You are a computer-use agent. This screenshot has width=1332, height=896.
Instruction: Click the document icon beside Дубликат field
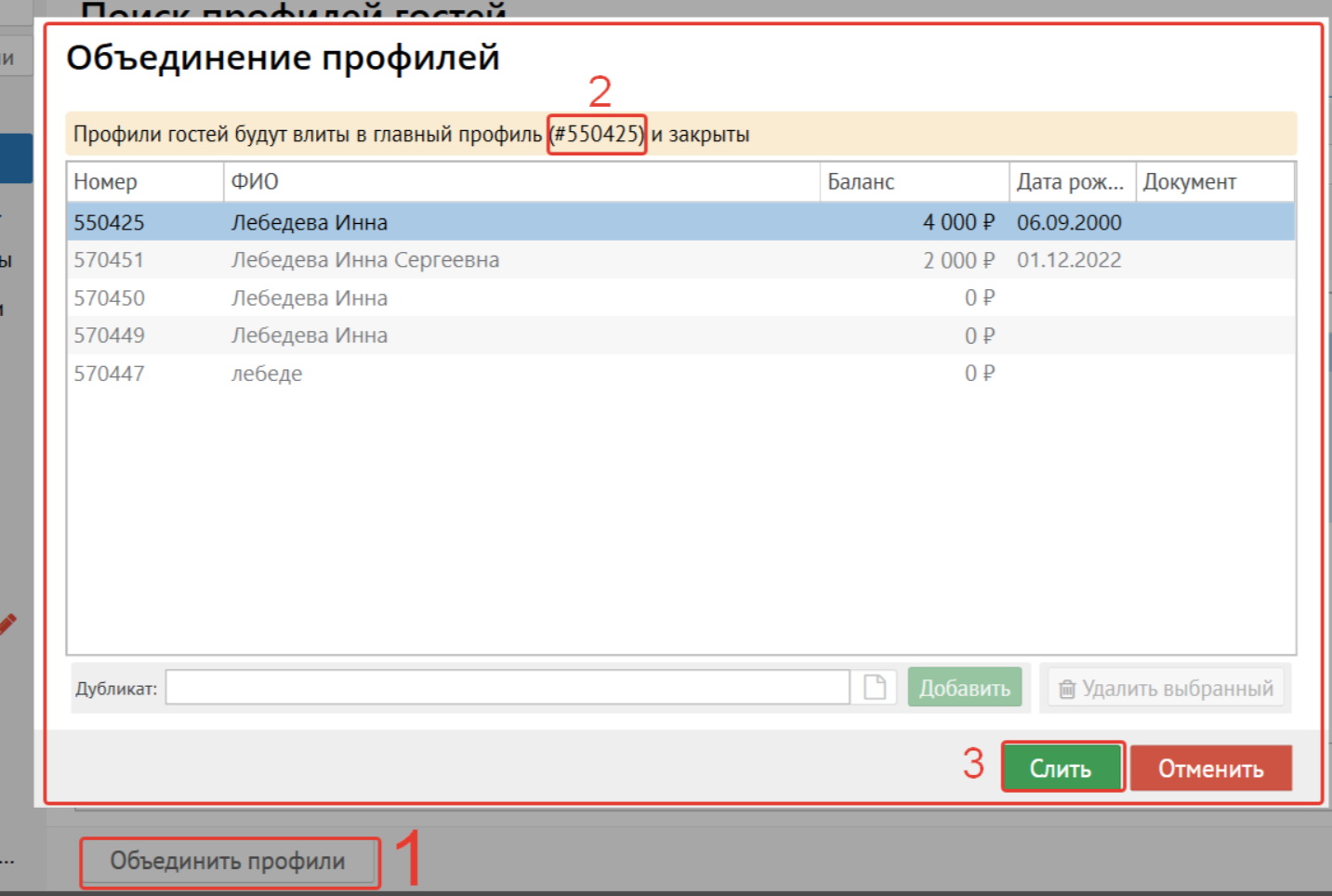tap(874, 688)
